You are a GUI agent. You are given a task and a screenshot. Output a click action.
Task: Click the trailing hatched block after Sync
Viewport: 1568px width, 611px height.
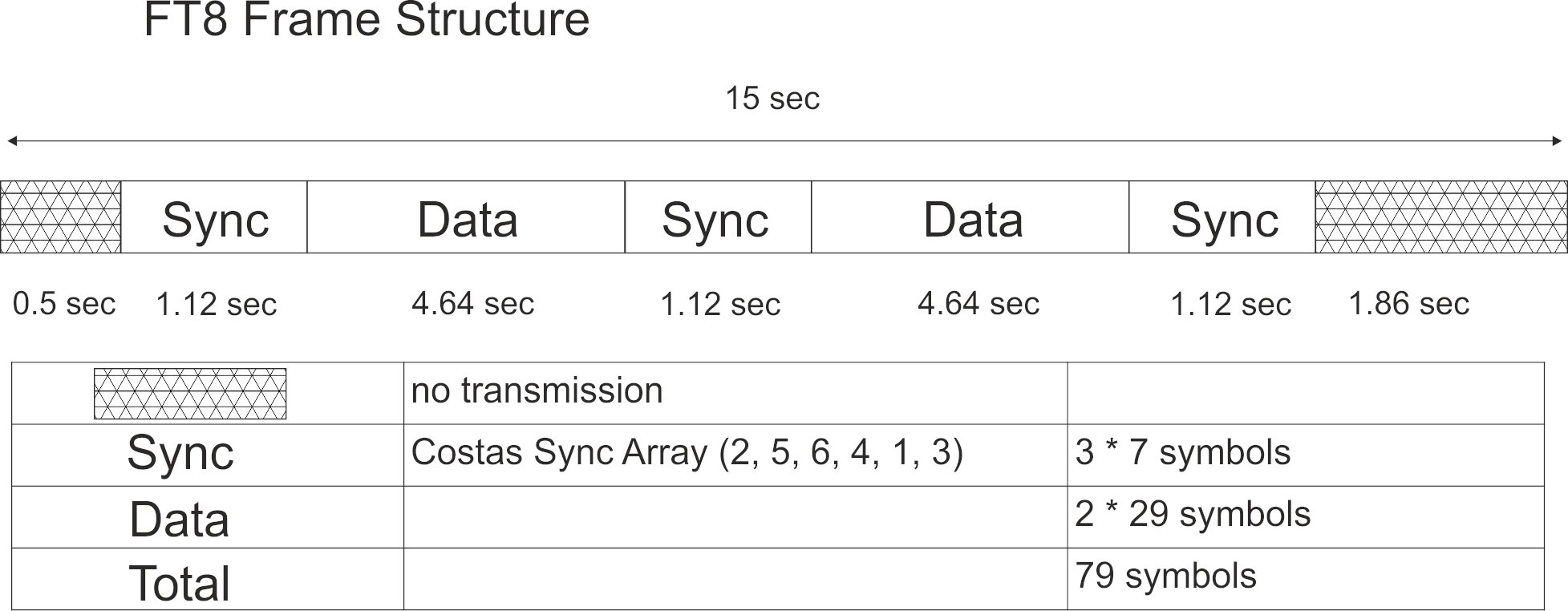tap(1441, 217)
